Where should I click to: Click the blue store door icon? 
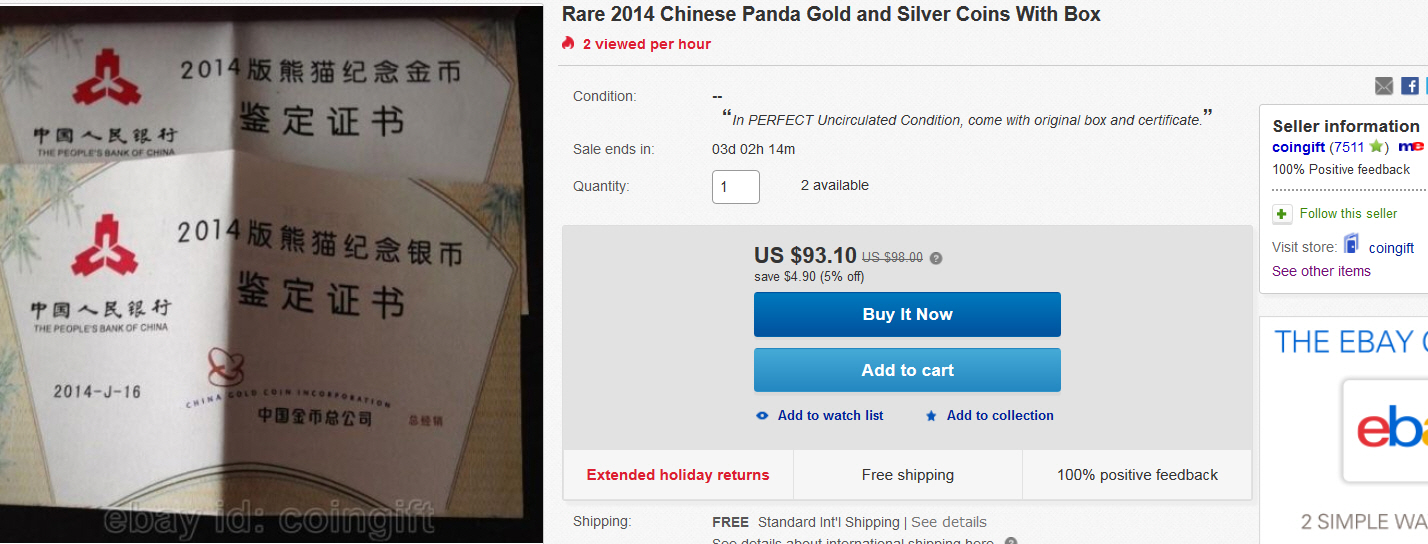(x=1352, y=244)
